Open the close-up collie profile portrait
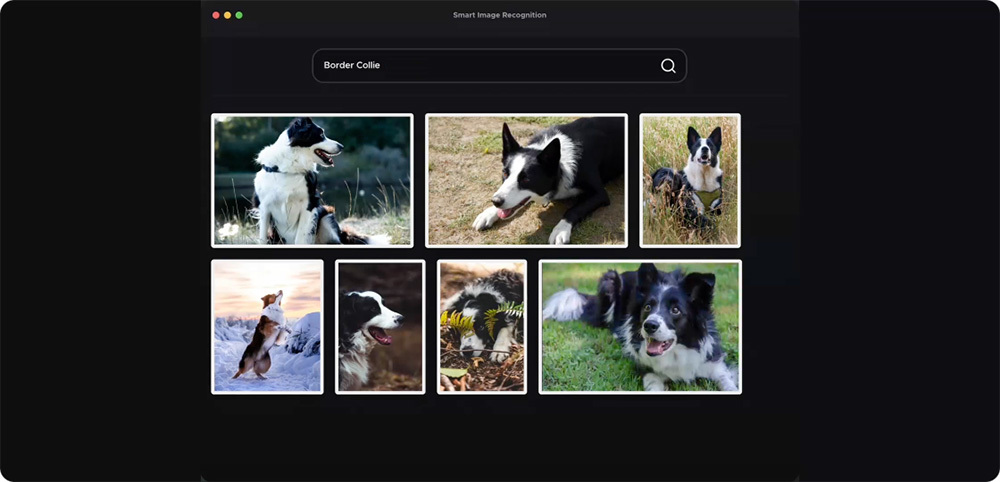 pos(380,327)
